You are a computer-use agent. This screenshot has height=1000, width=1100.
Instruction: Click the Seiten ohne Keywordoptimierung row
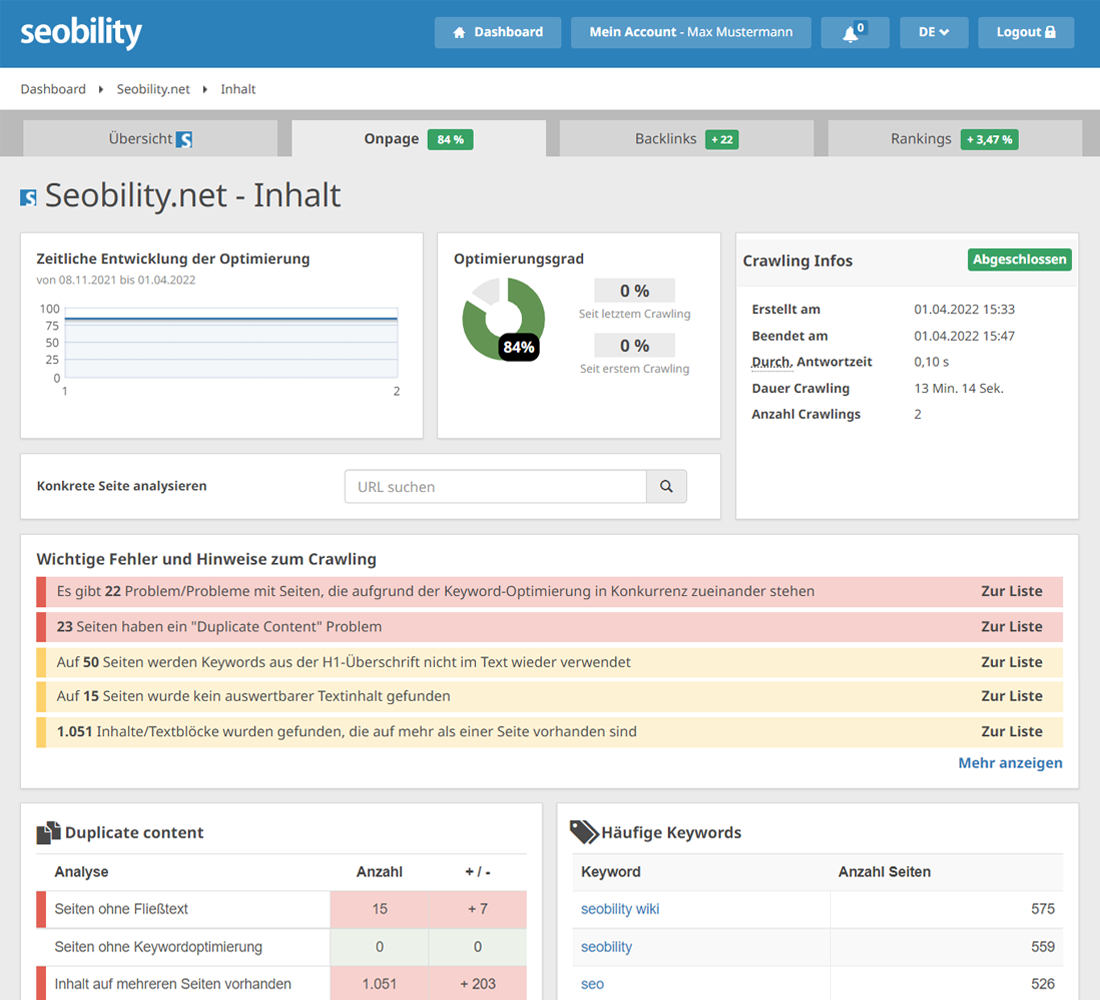(x=281, y=947)
